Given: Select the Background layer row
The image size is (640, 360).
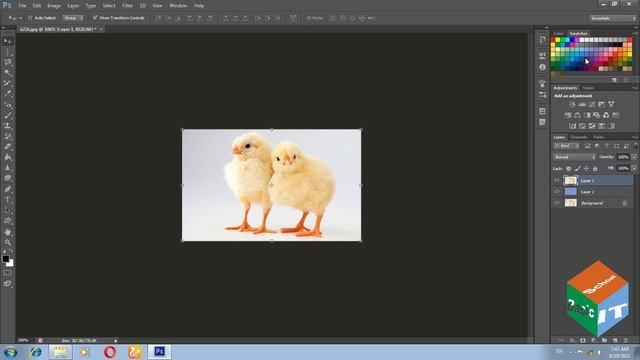Looking at the screenshot, I should coord(593,203).
